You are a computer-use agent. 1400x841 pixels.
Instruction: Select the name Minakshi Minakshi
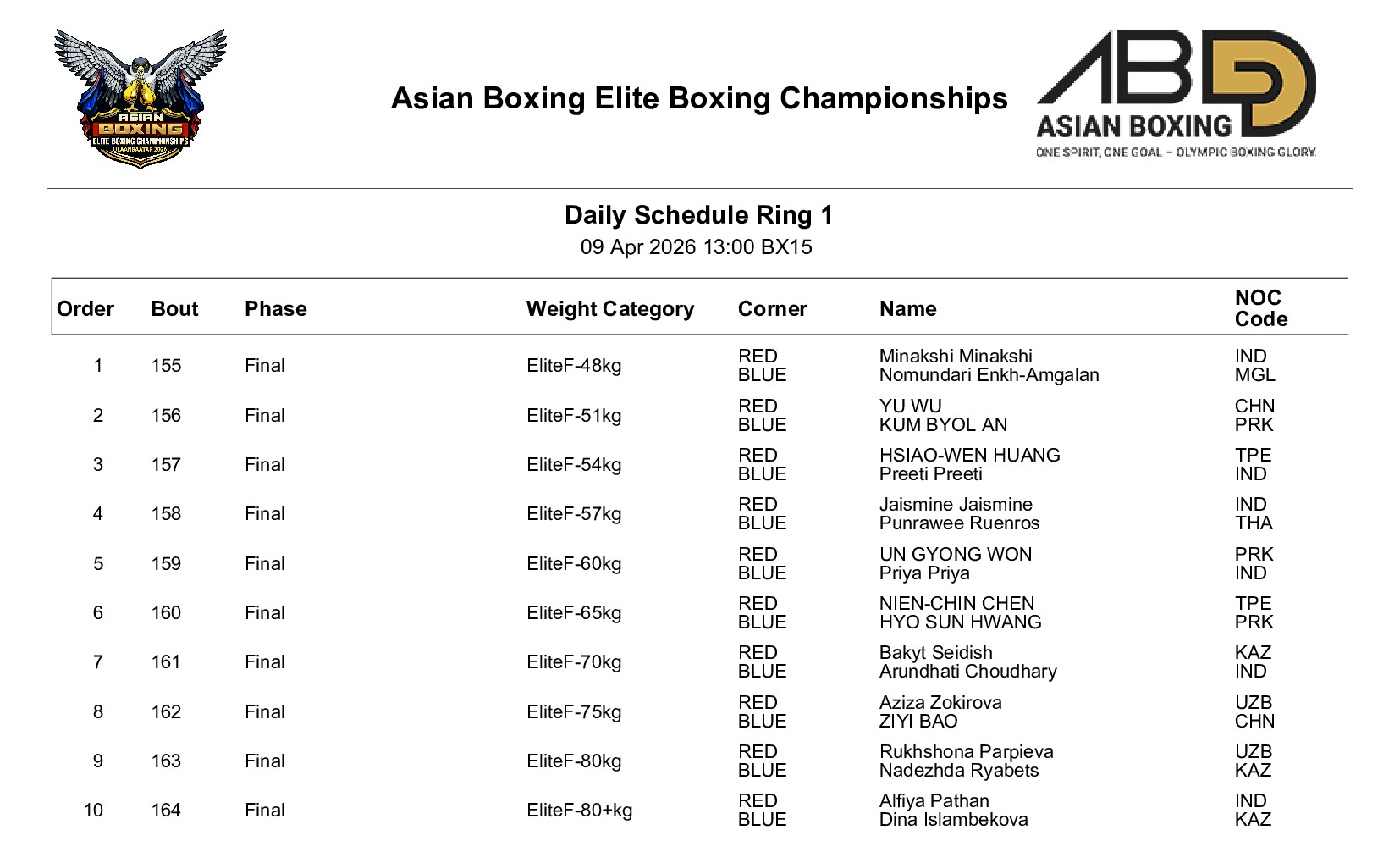click(x=956, y=357)
